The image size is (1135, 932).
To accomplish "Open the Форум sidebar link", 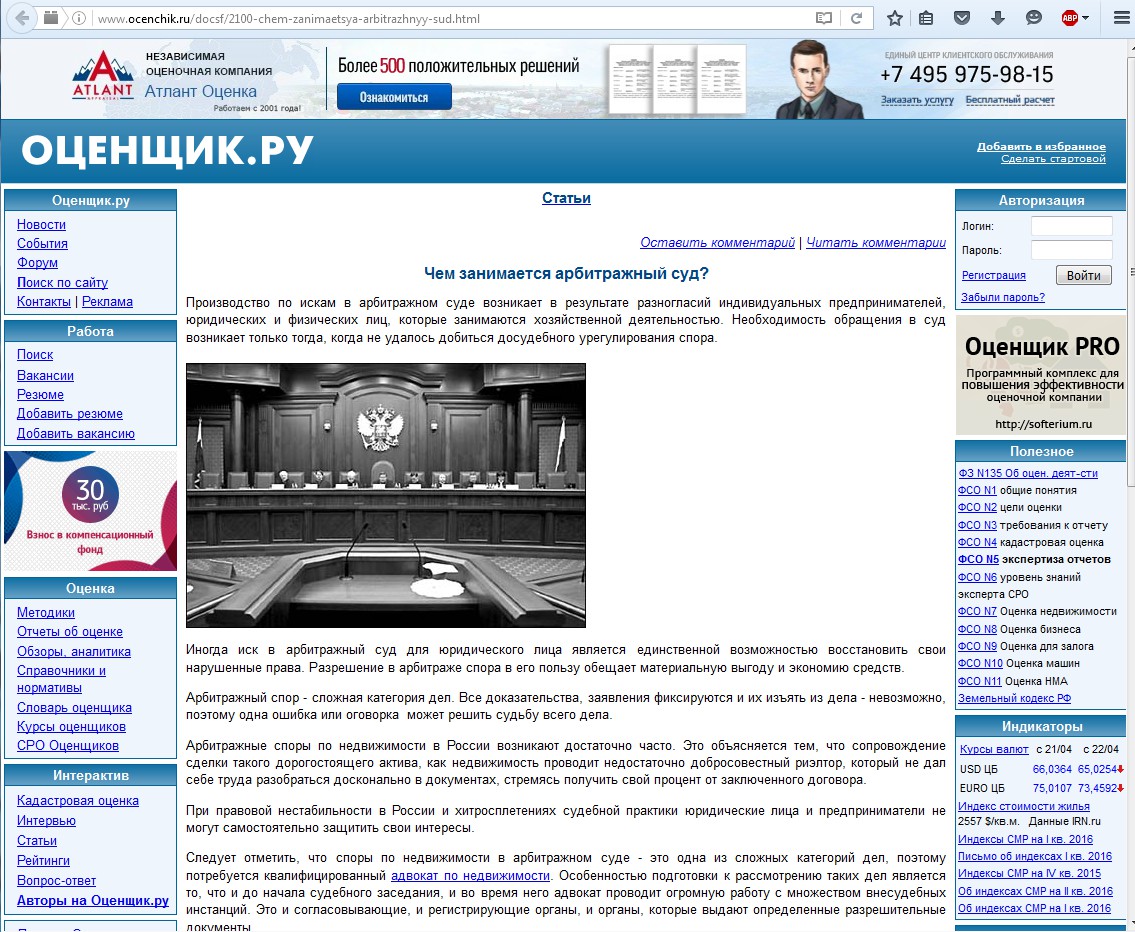I will pos(37,263).
